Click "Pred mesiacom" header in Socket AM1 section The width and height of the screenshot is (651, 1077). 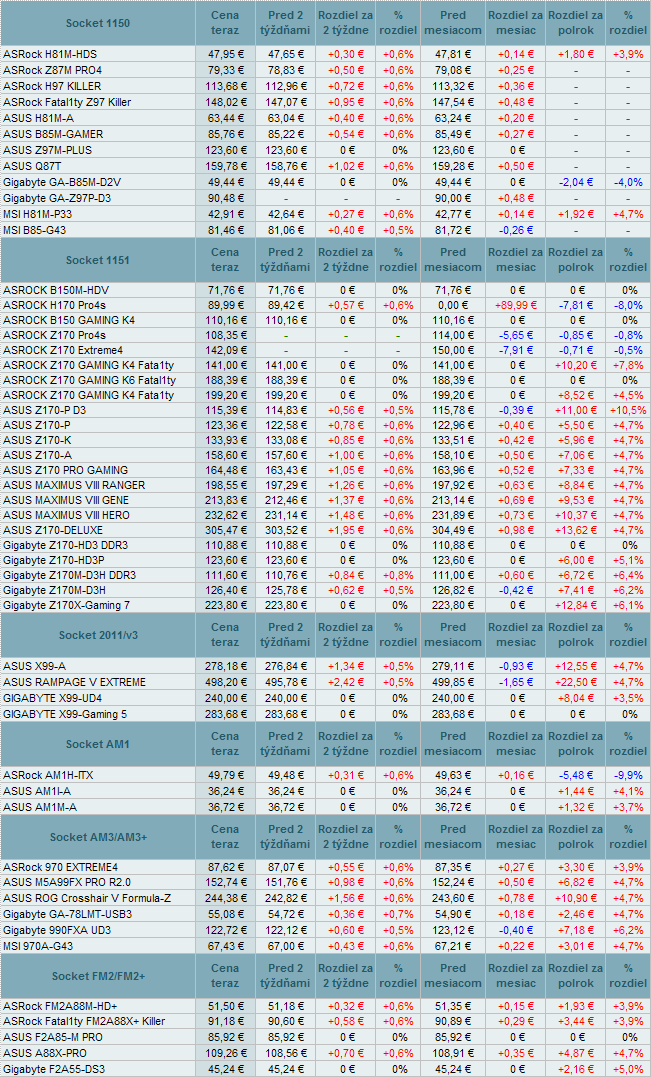(x=453, y=744)
